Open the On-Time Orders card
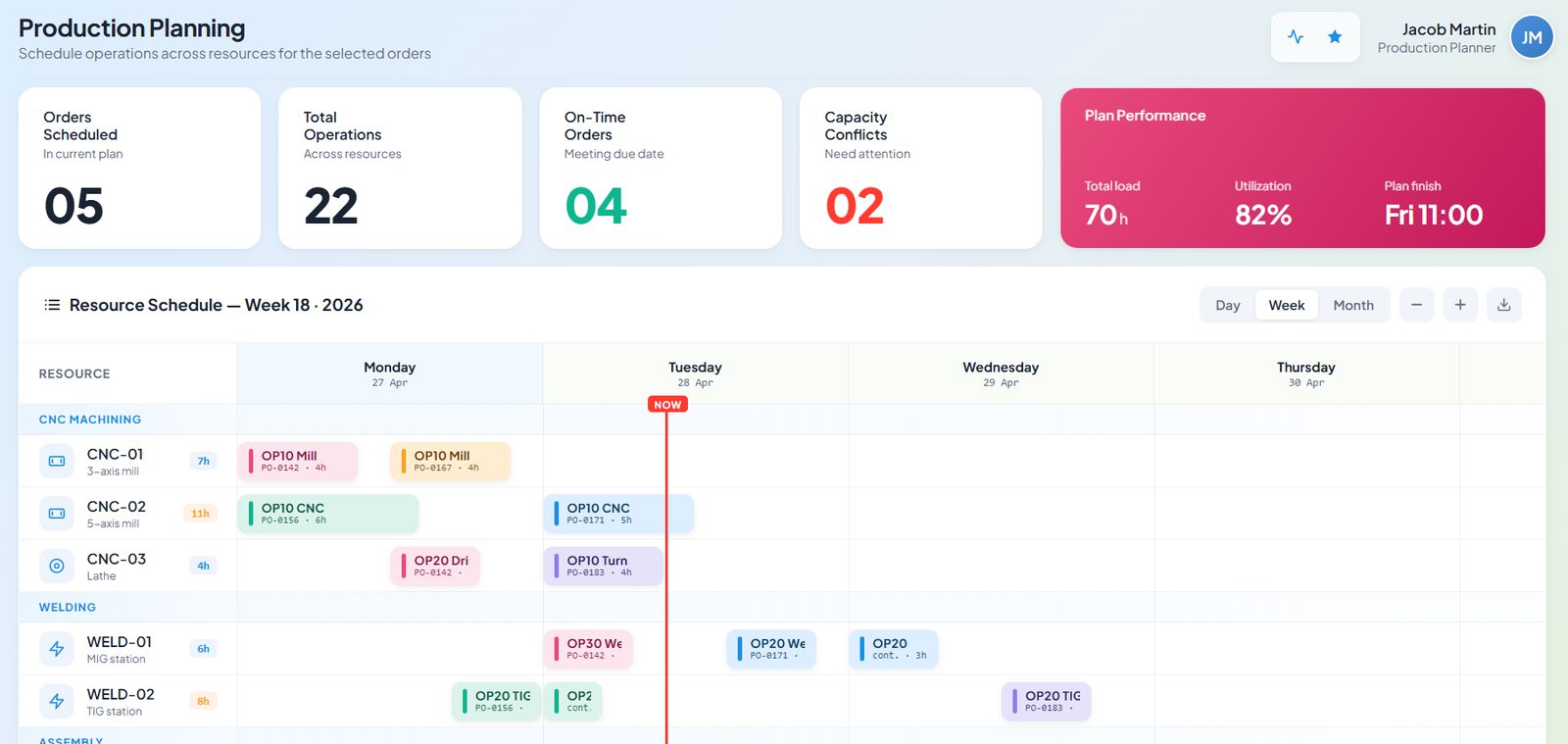 point(661,169)
